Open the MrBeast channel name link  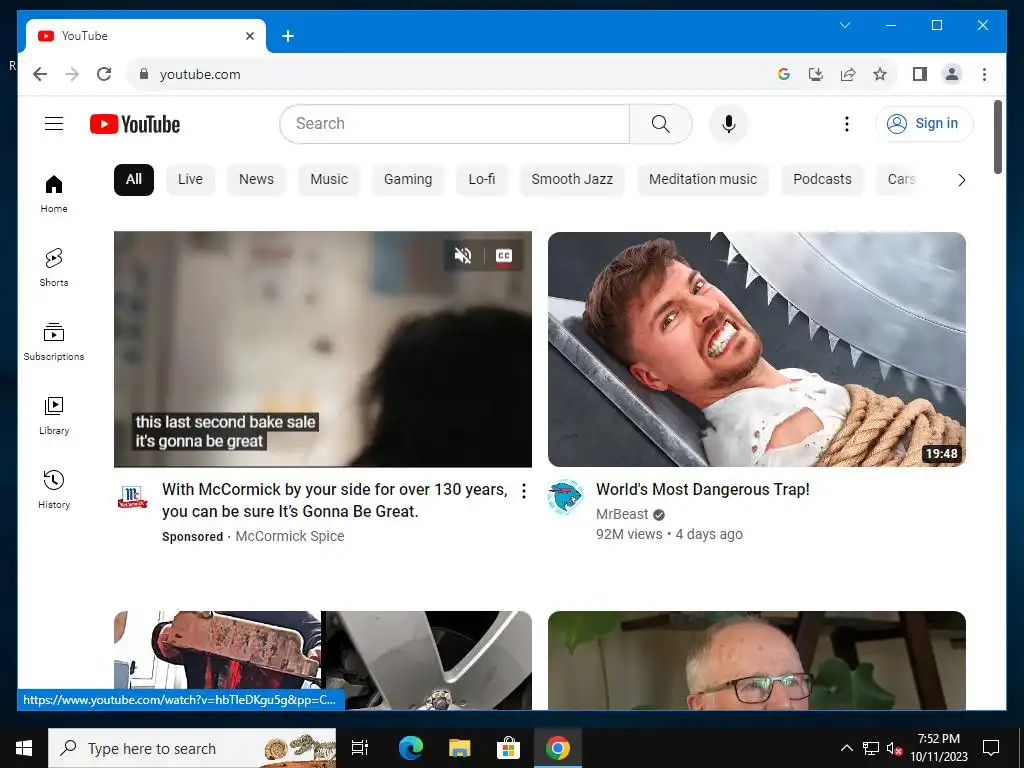tap(622, 515)
